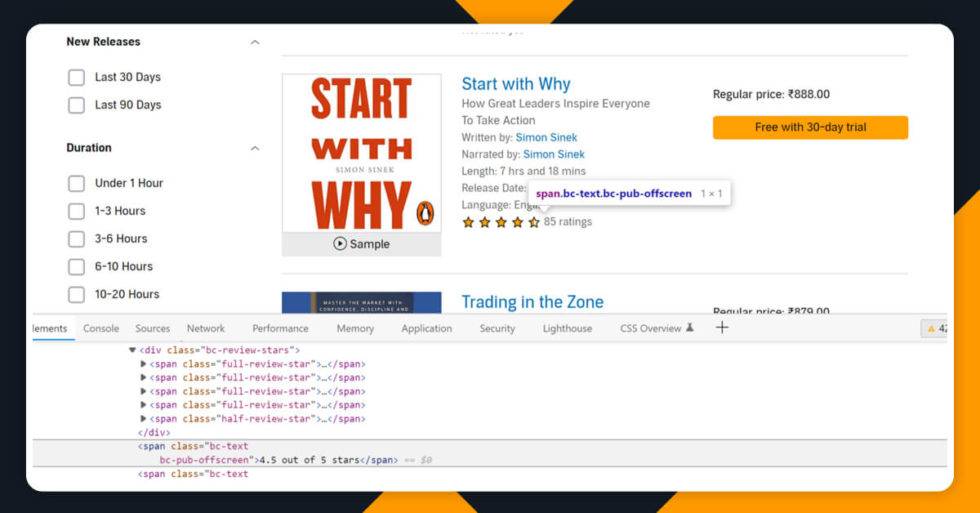Screen dimensions: 980x513
Task: Tick the 1-3 Hours checkbox
Action: 76,211
